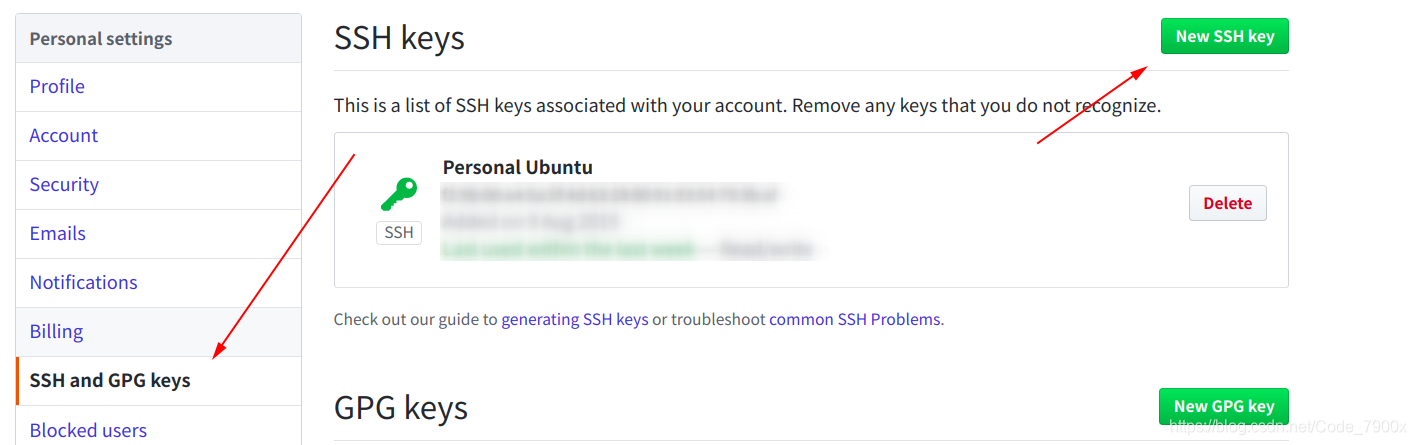Image resolution: width=1416 pixels, height=445 pixels.
Task: Click the SSH label badge under key icon
Action: [399, 233]
